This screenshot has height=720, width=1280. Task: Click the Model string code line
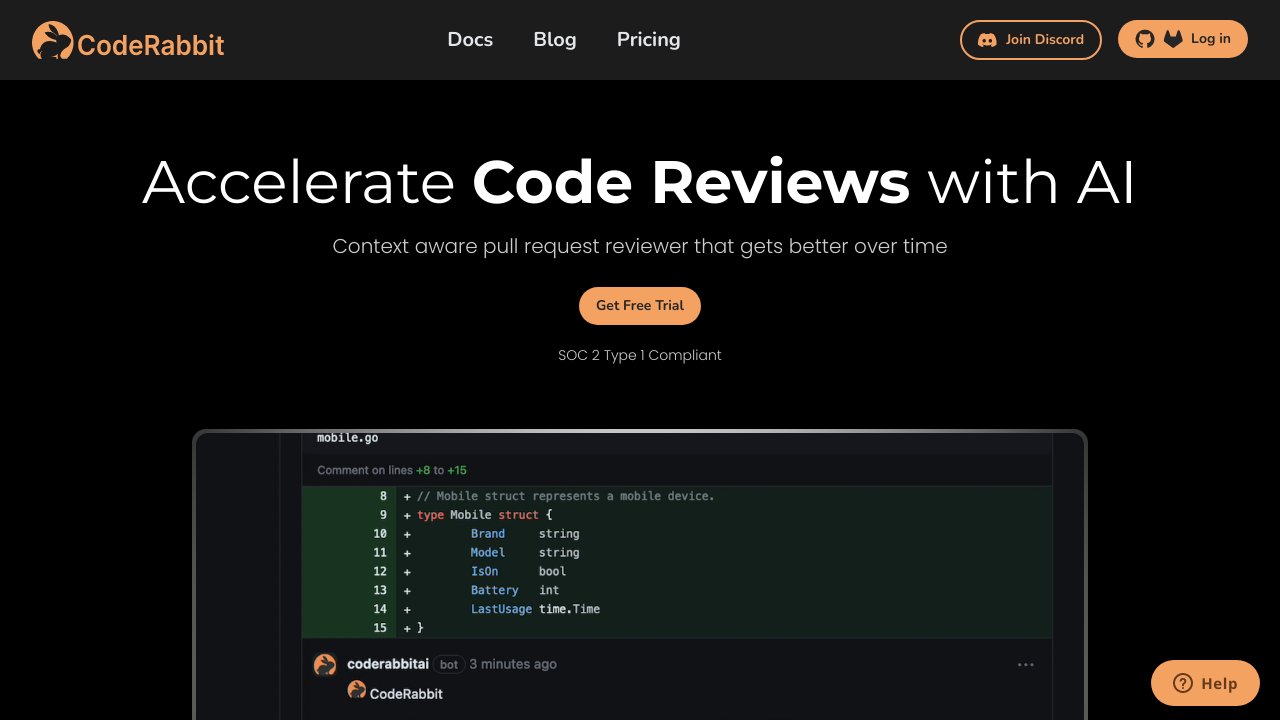(x=676, y=552)
